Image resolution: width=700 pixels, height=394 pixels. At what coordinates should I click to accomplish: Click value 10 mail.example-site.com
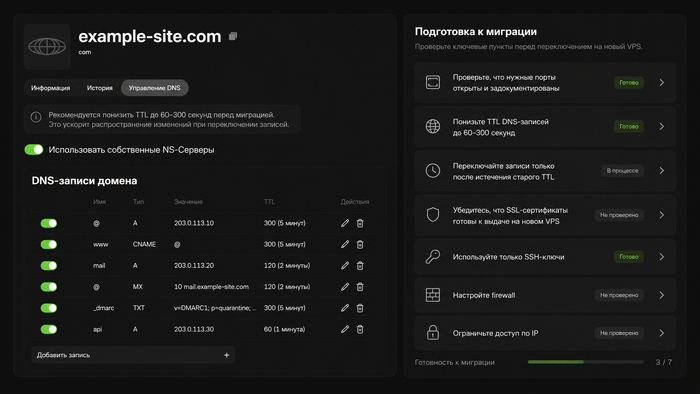pyautogui.click(x=211, y=286)
